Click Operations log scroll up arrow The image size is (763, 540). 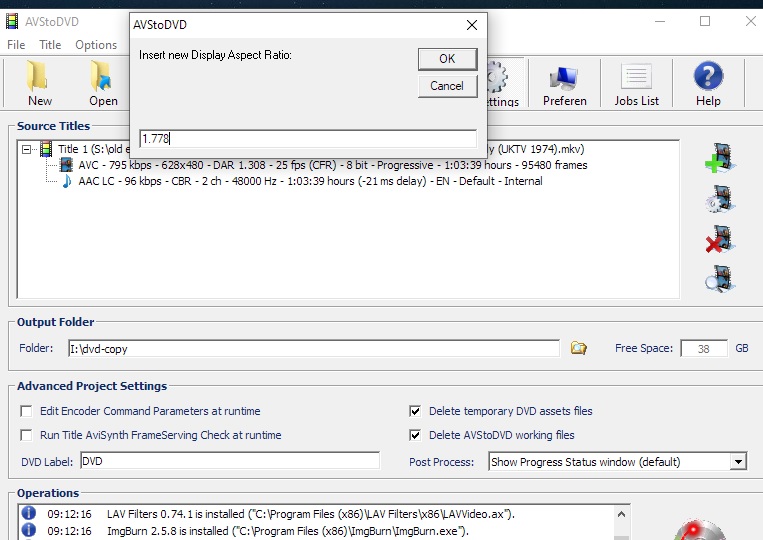click(621, 514)
